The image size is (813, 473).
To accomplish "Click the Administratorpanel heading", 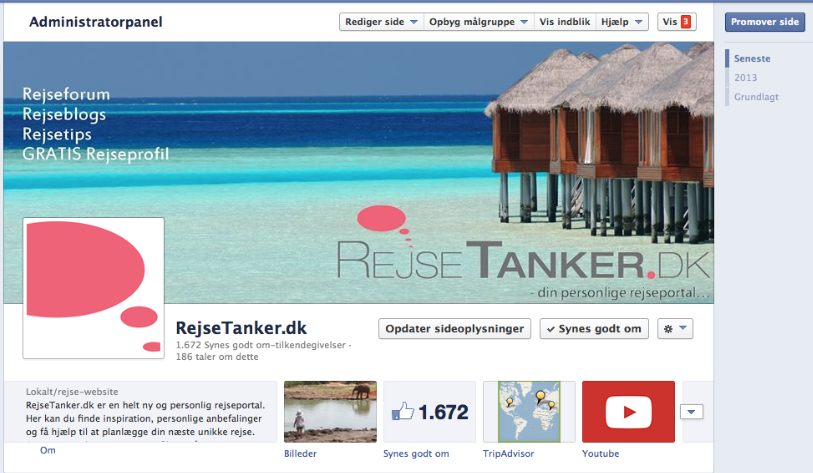I will coord(96,22).
